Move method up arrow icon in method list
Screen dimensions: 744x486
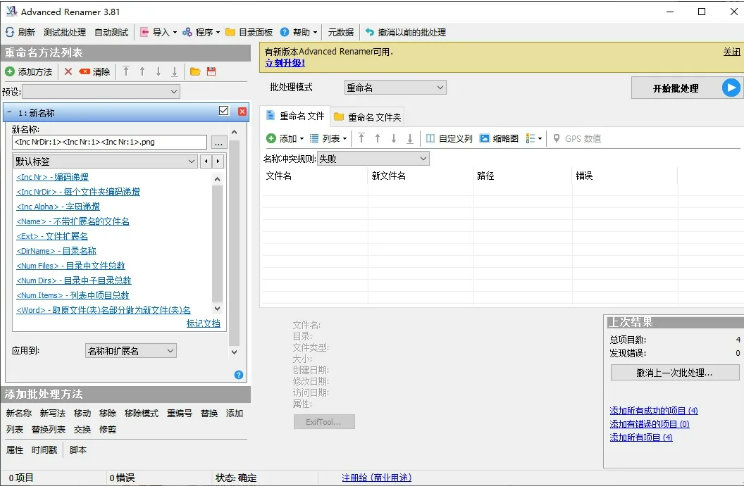click(142, 72)
